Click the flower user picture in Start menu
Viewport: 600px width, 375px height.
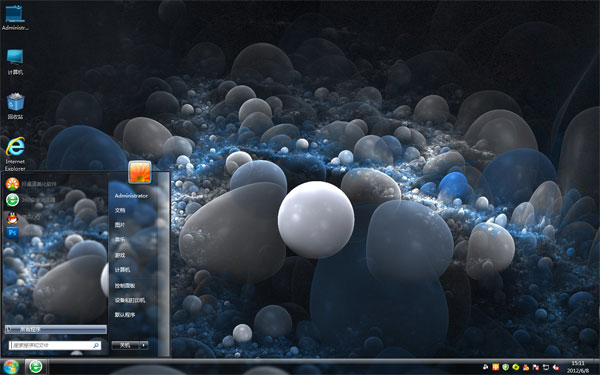(140, 172)
